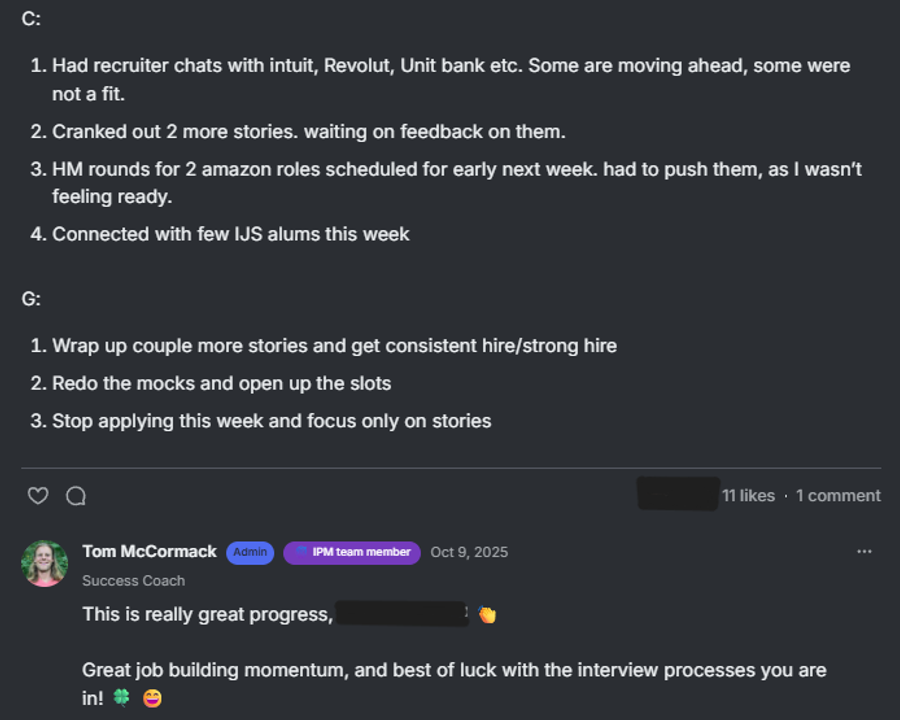The image size is (900, 720).
Task: Click the redacted mention in Tom's comment
Action: click(x=404, y=613)
